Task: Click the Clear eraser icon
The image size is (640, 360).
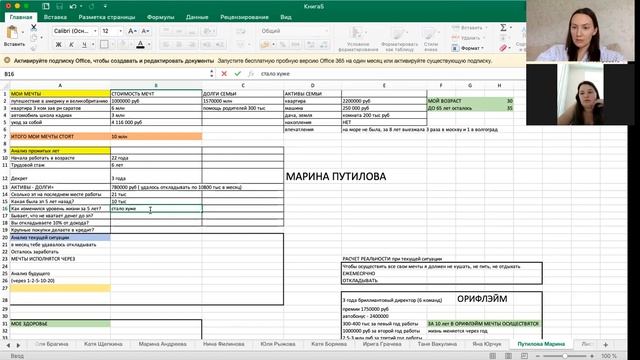Action: point(503,48)
